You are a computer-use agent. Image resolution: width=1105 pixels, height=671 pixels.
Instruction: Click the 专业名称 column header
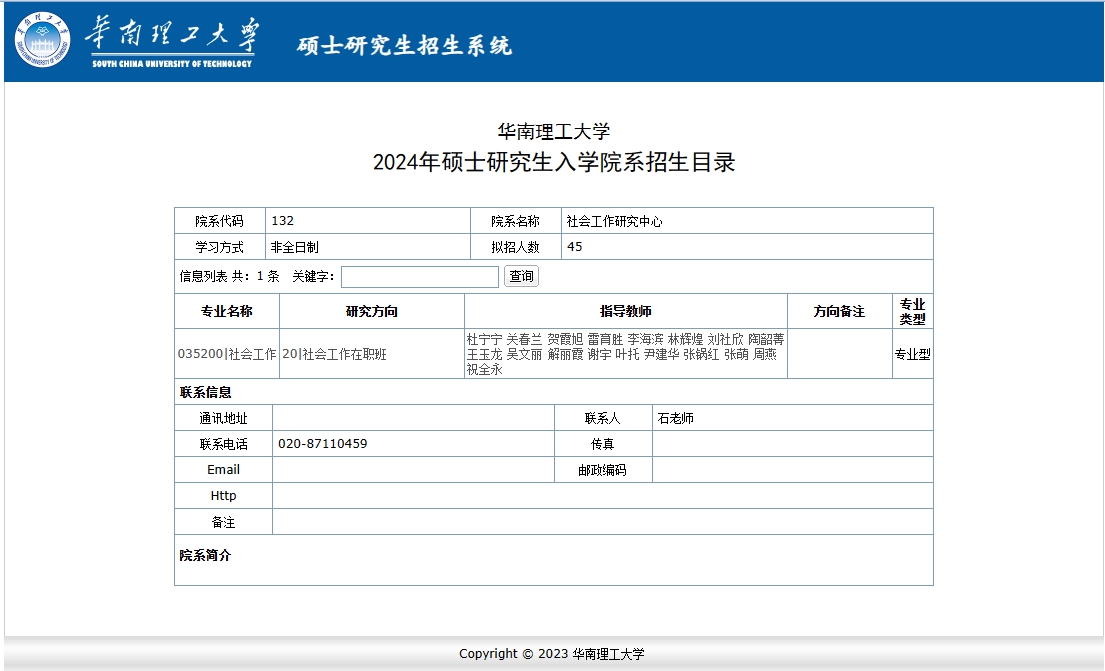click(x=227, y=311)
